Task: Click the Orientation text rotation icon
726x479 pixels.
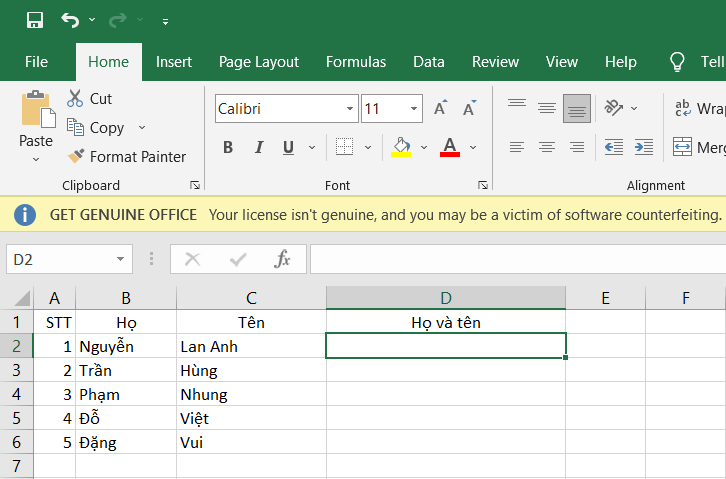Action: click(x=613, y=108)
